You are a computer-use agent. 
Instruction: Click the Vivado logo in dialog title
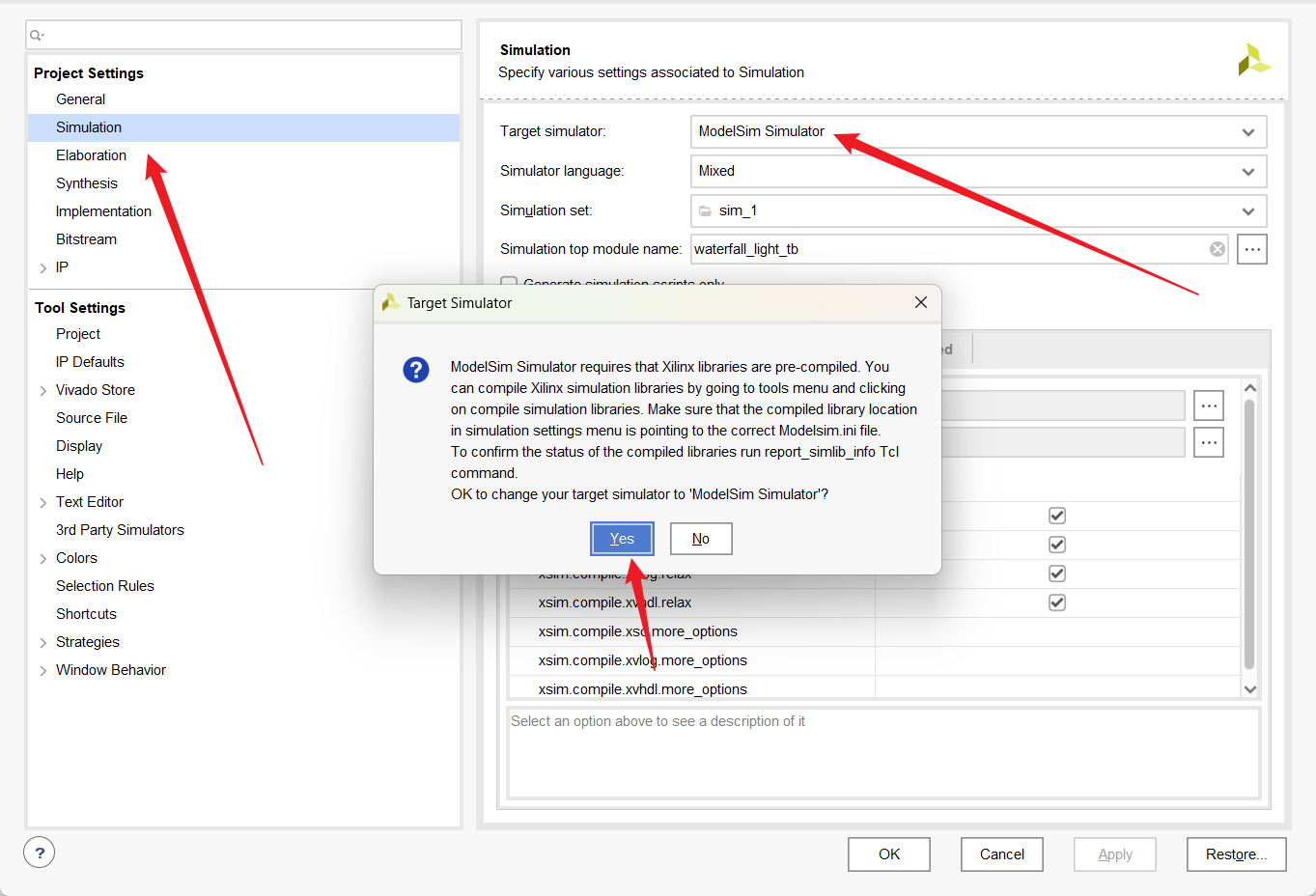point(391,303)
